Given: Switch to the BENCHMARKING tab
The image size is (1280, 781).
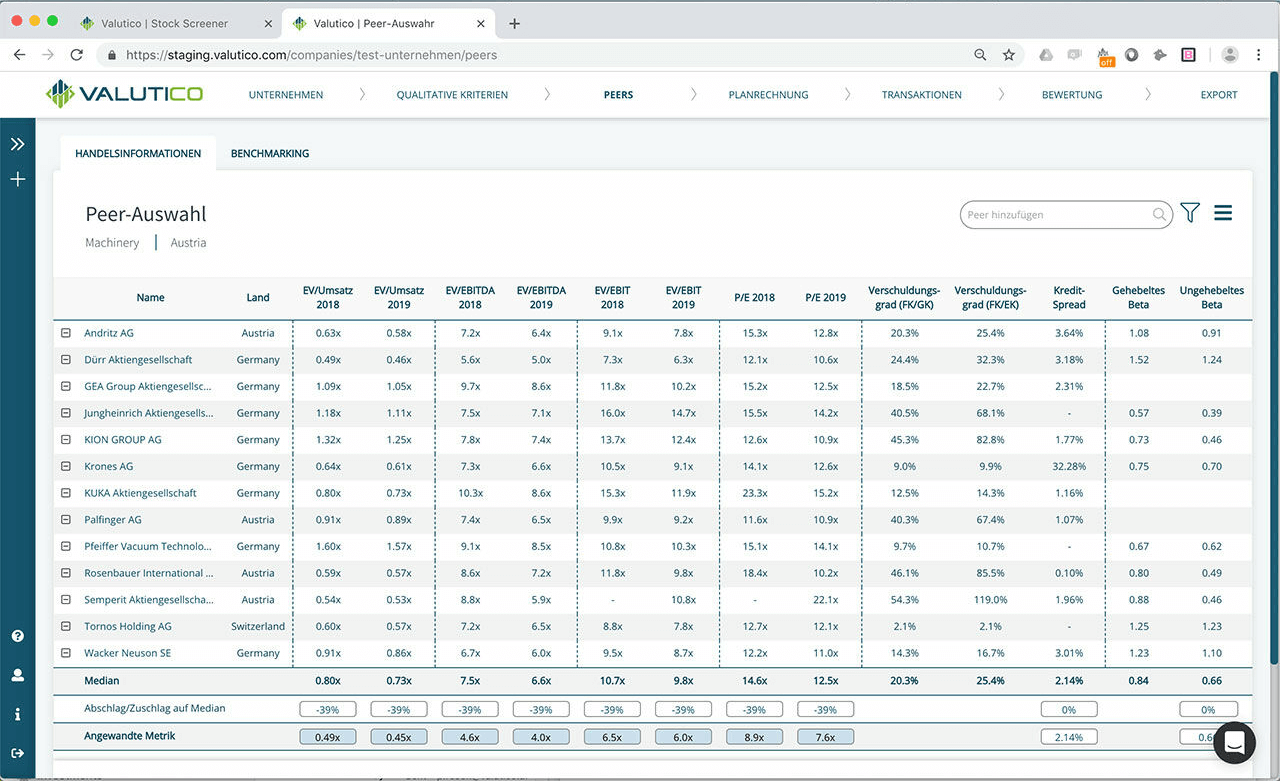Looking at the screenshot, I should point(270,153).
